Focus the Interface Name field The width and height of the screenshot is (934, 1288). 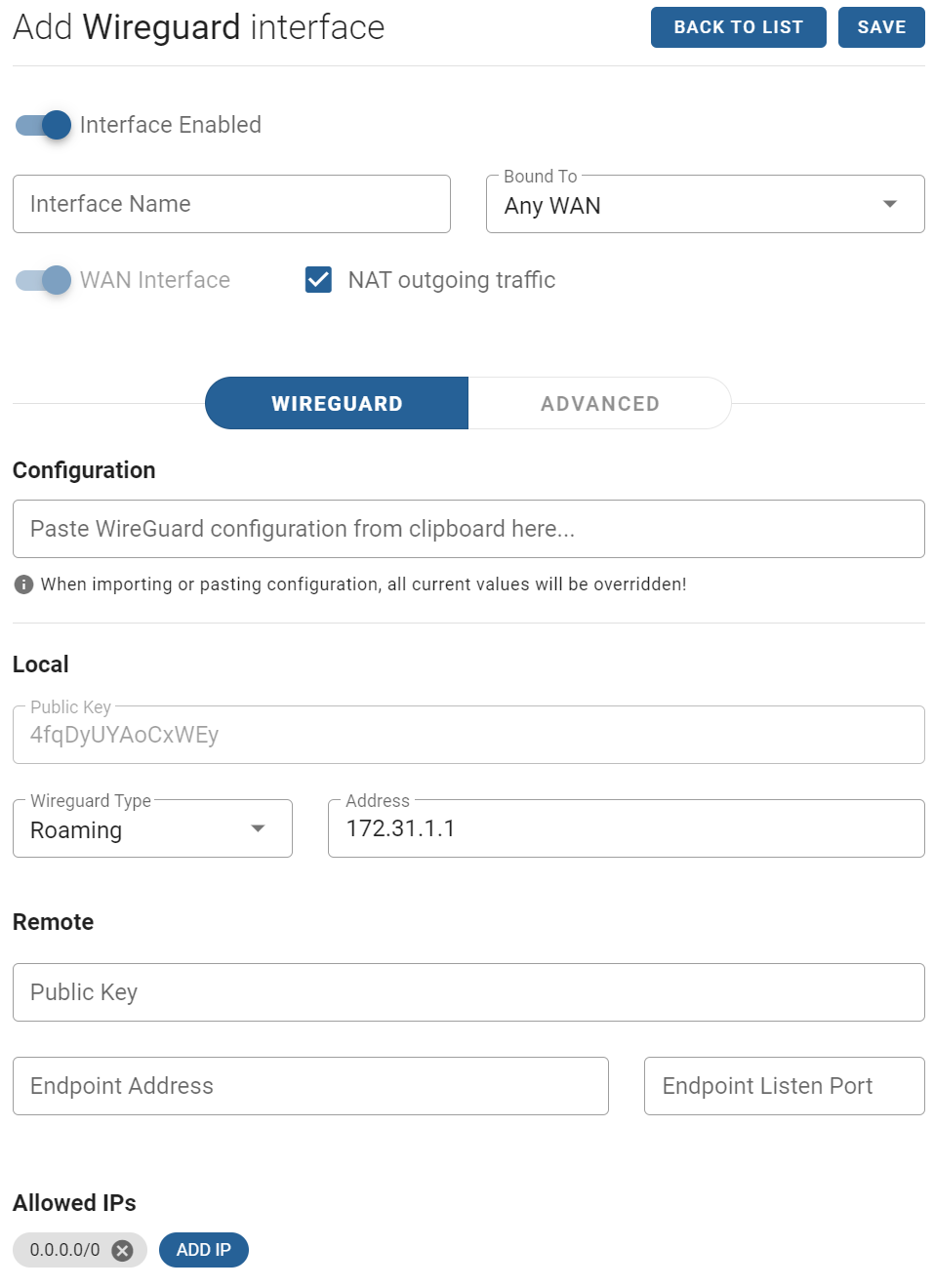click(x=231, y=204)
